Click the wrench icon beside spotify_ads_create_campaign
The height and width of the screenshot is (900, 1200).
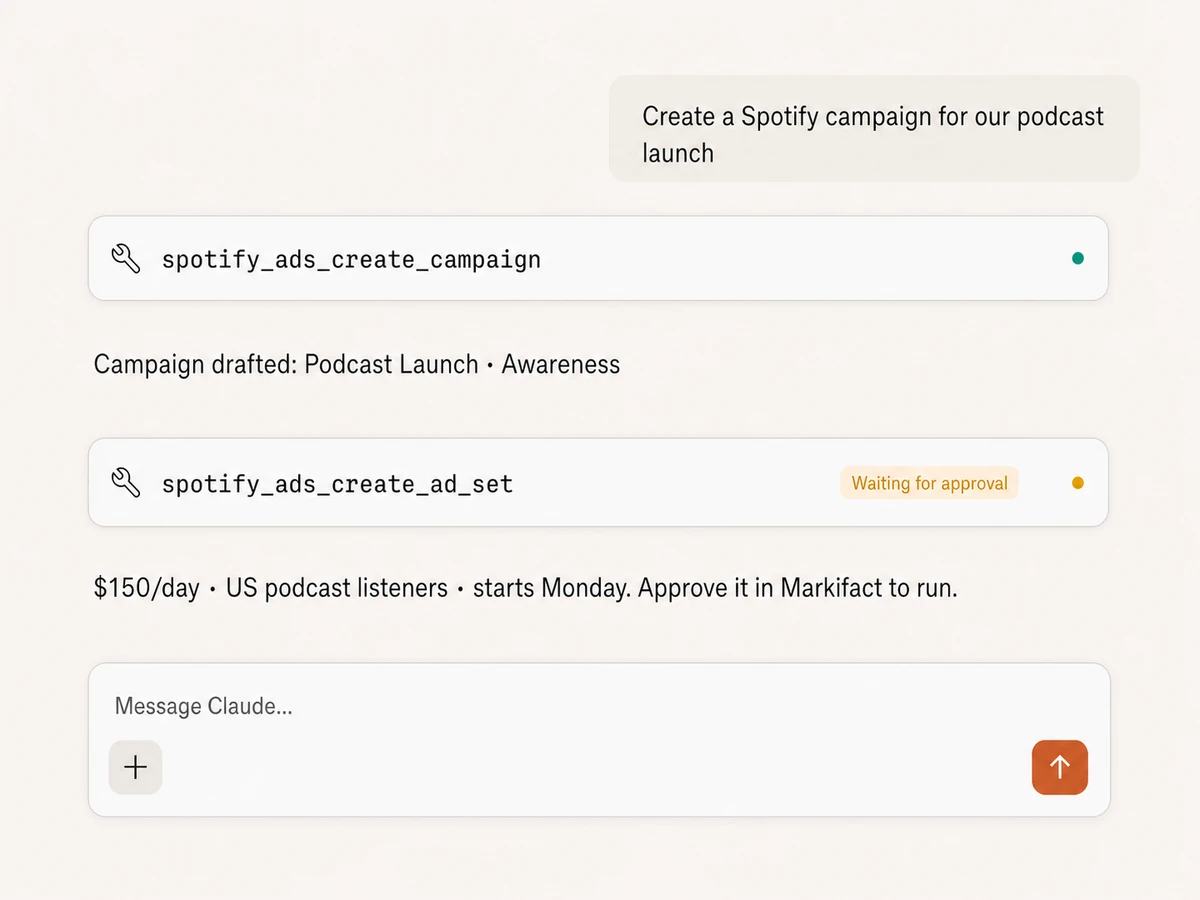[x=126, y=259]
